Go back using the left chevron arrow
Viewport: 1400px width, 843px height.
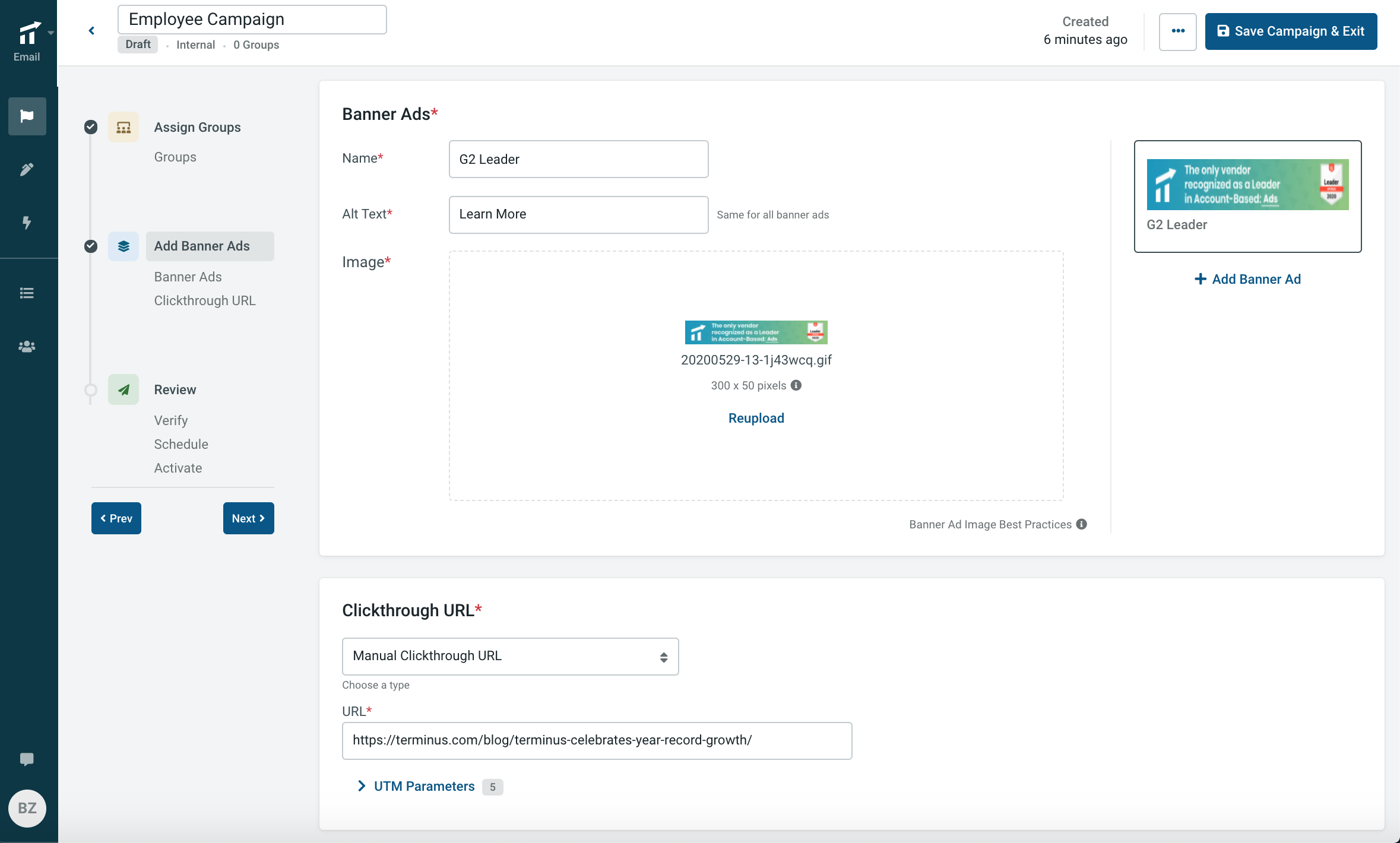click(91, 31)
